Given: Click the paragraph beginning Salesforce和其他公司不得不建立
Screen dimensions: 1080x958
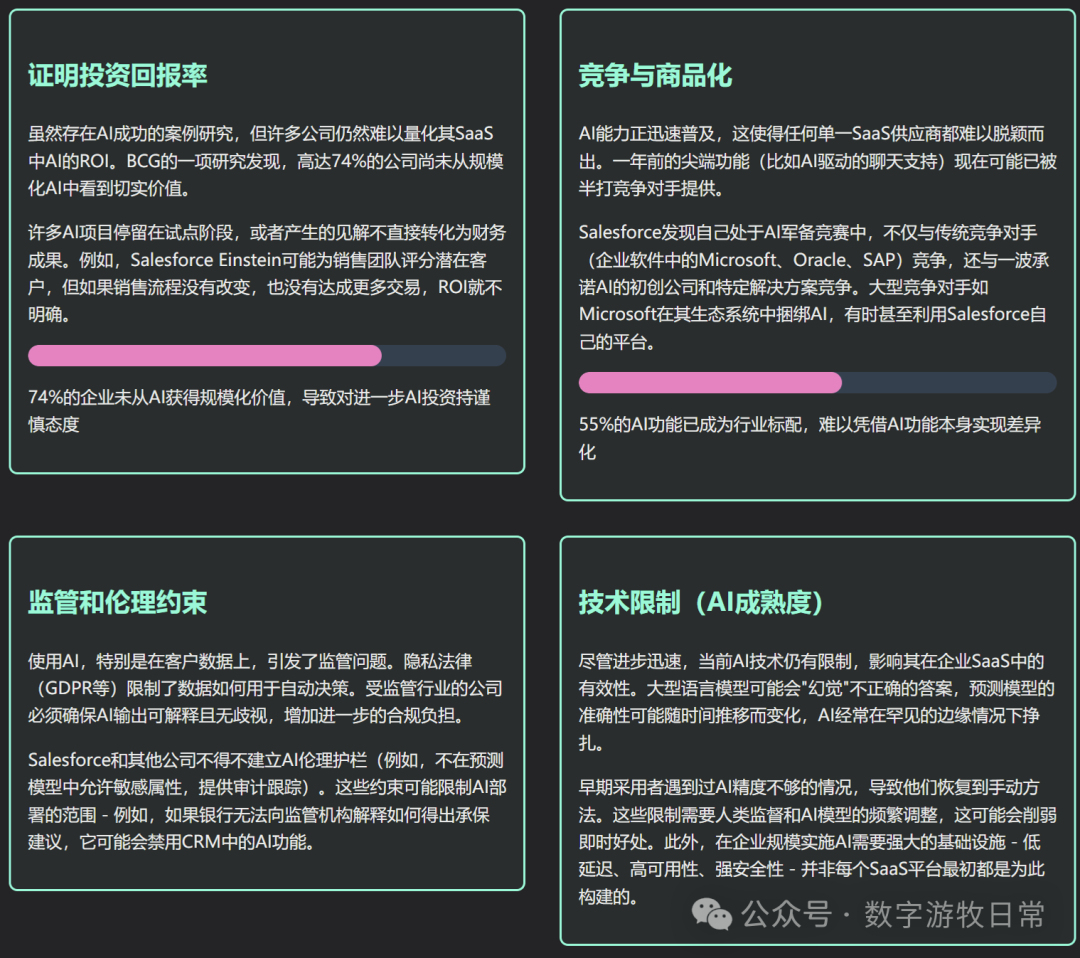Looking at the screenshot, I should 266,800.
